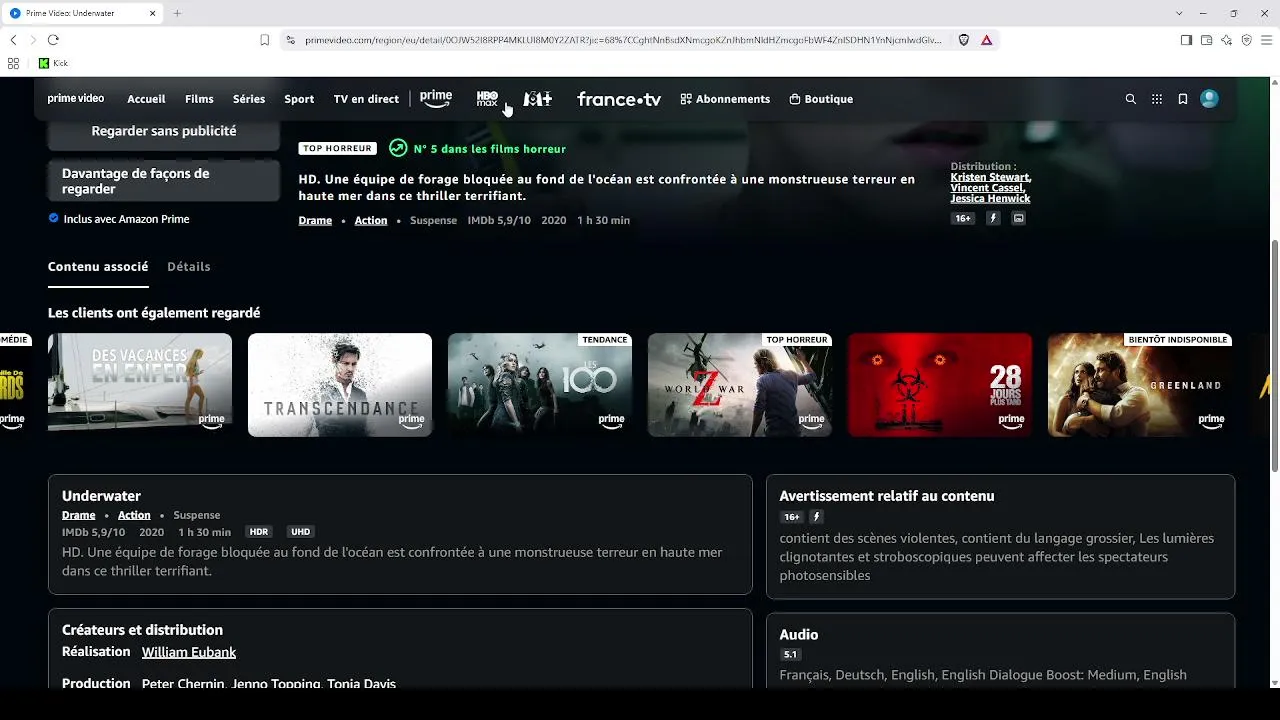Open the tab search chevron

point(1179,13)
